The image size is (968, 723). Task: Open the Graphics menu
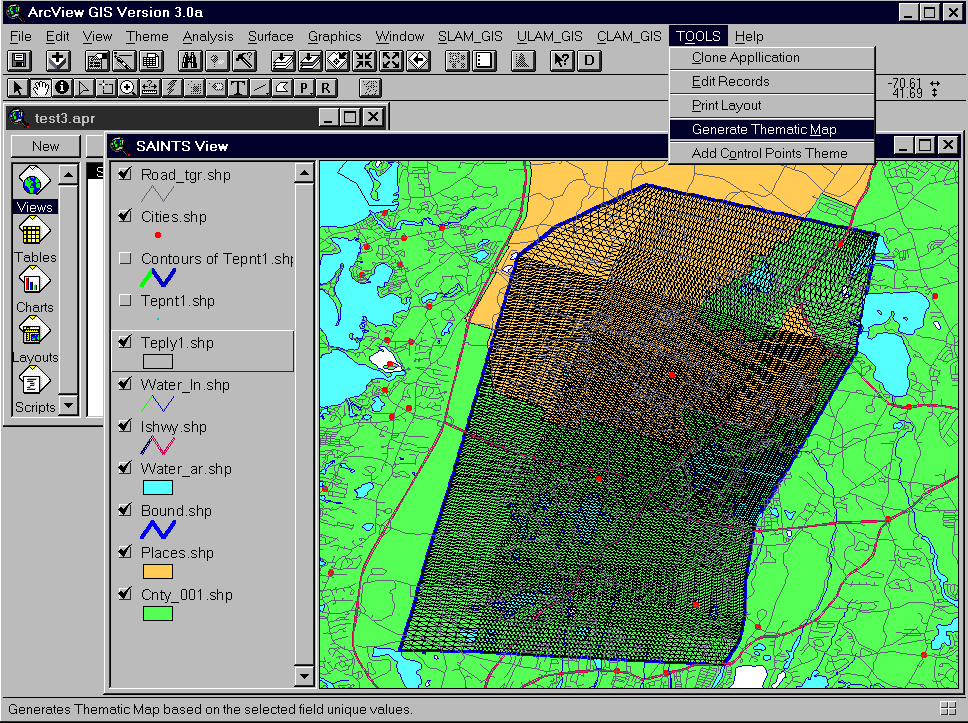(335, 36)
